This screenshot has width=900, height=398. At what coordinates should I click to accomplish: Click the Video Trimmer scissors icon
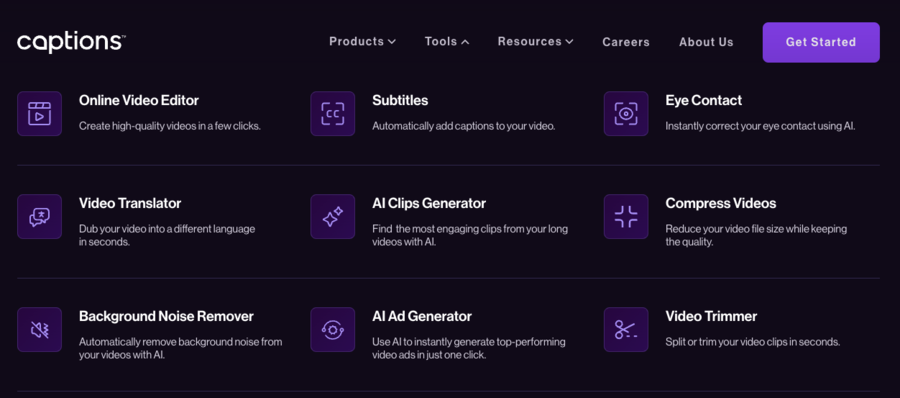[x=626, y=330]
